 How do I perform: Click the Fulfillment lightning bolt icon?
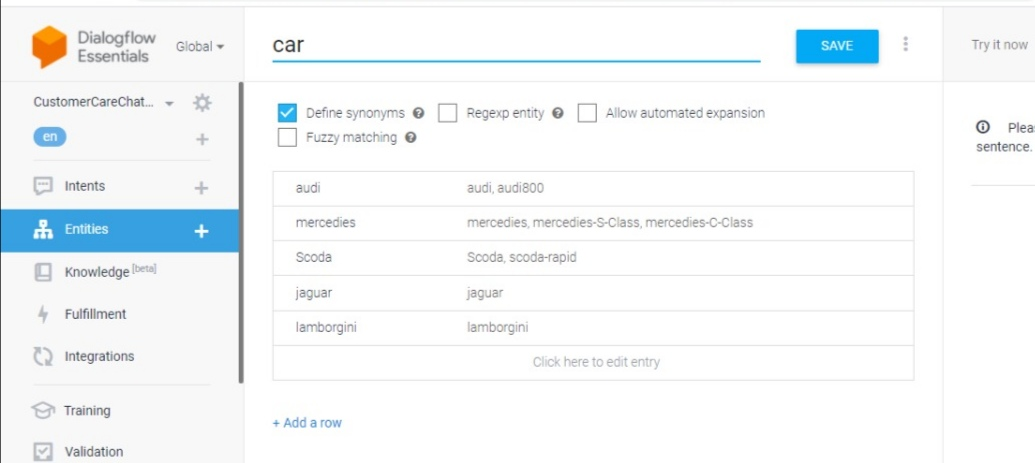pyautogui.click(x=43, y=314)
